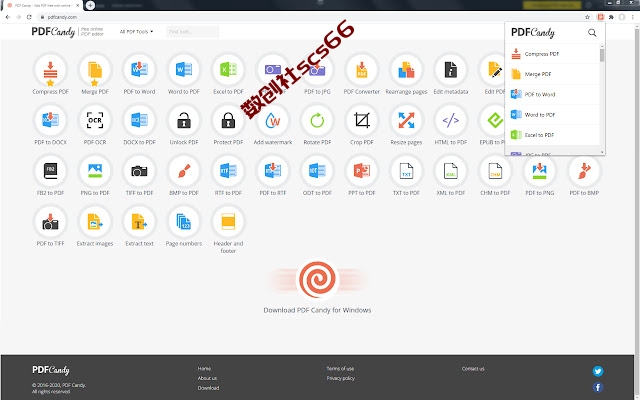Select Compress PDF in the extension popup list

tap(553, 54)
